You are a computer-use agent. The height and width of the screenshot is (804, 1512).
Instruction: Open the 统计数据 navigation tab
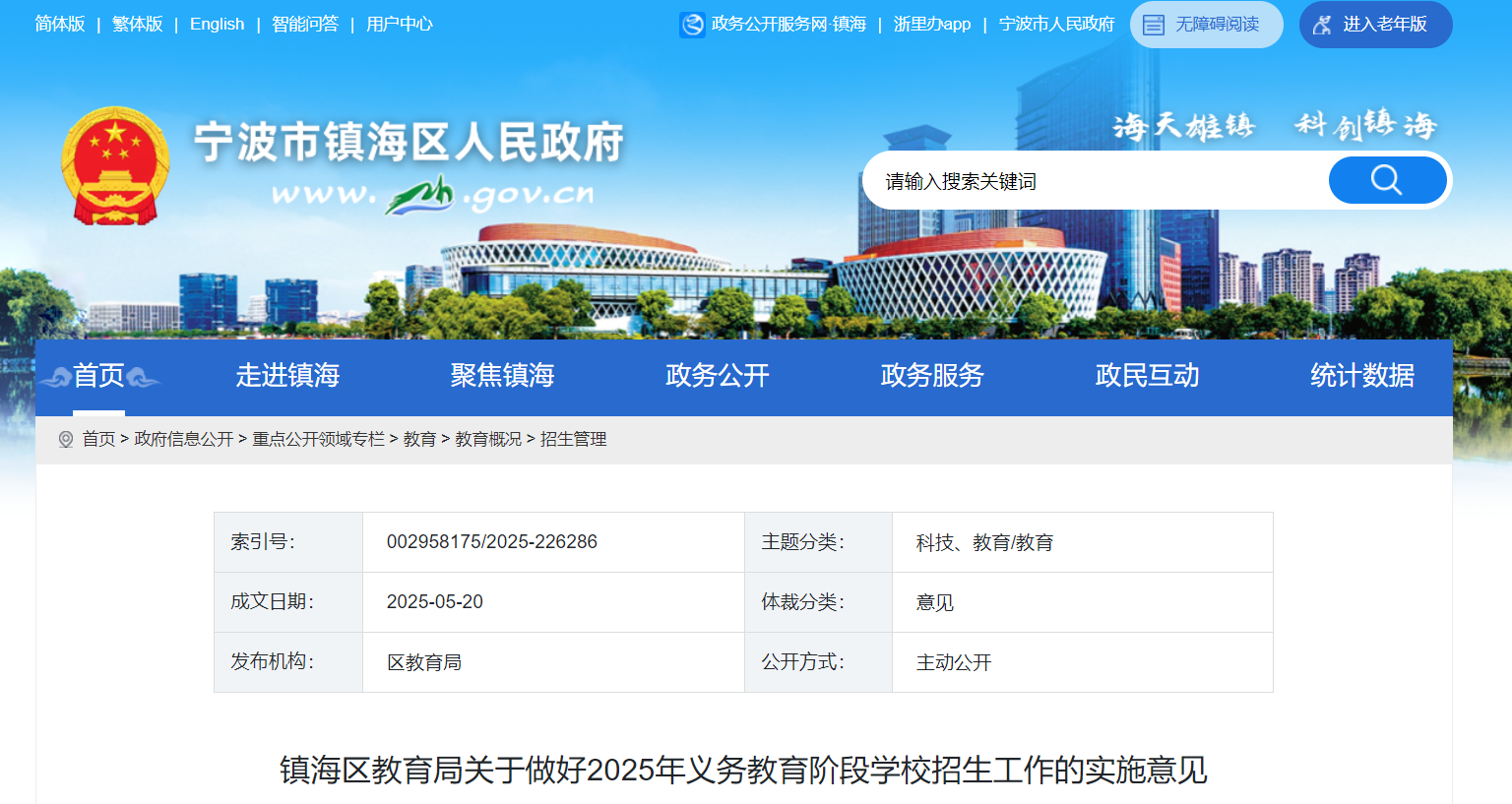1361,376
